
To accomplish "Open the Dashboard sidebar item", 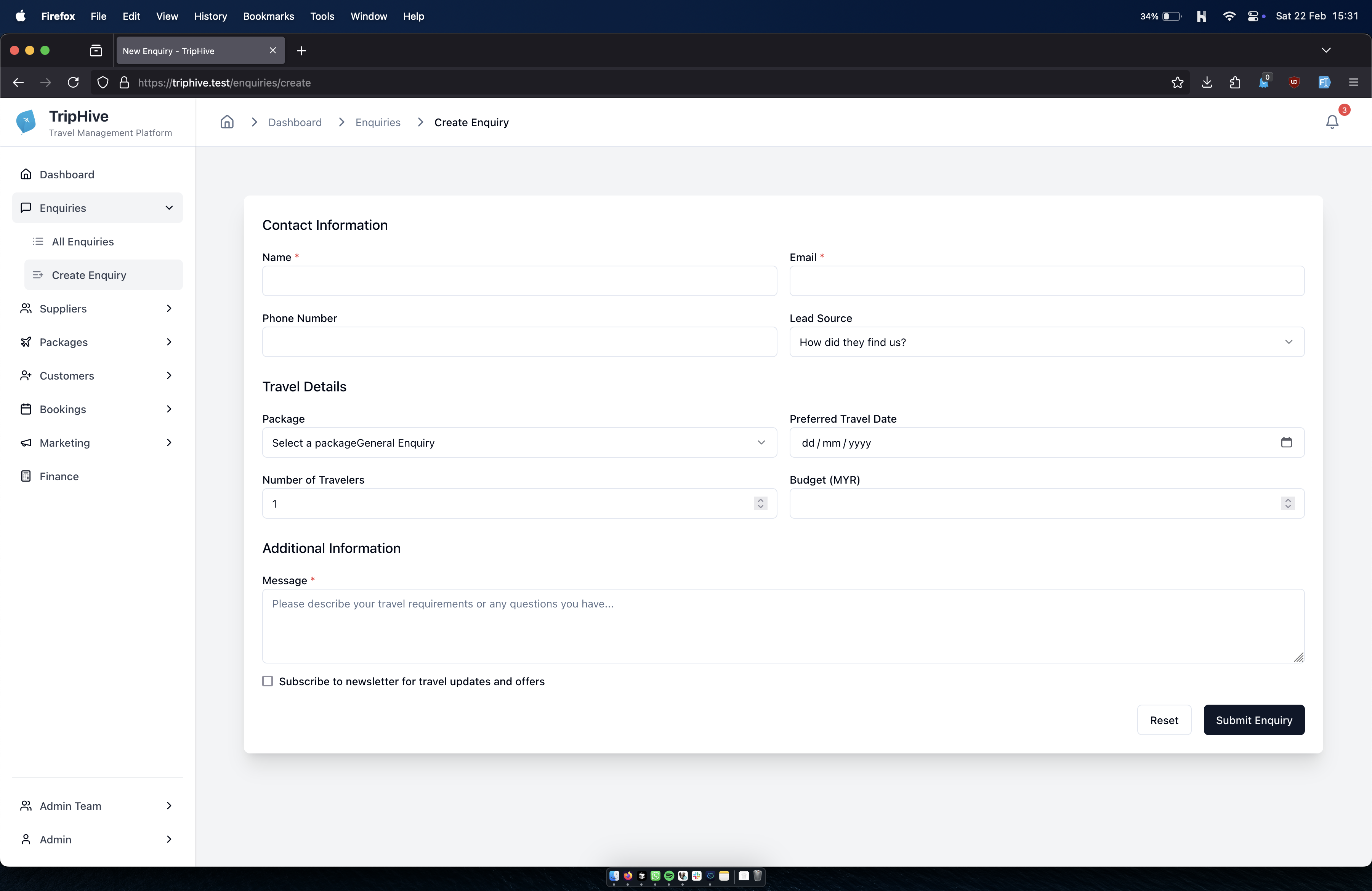I will [97, 174].
